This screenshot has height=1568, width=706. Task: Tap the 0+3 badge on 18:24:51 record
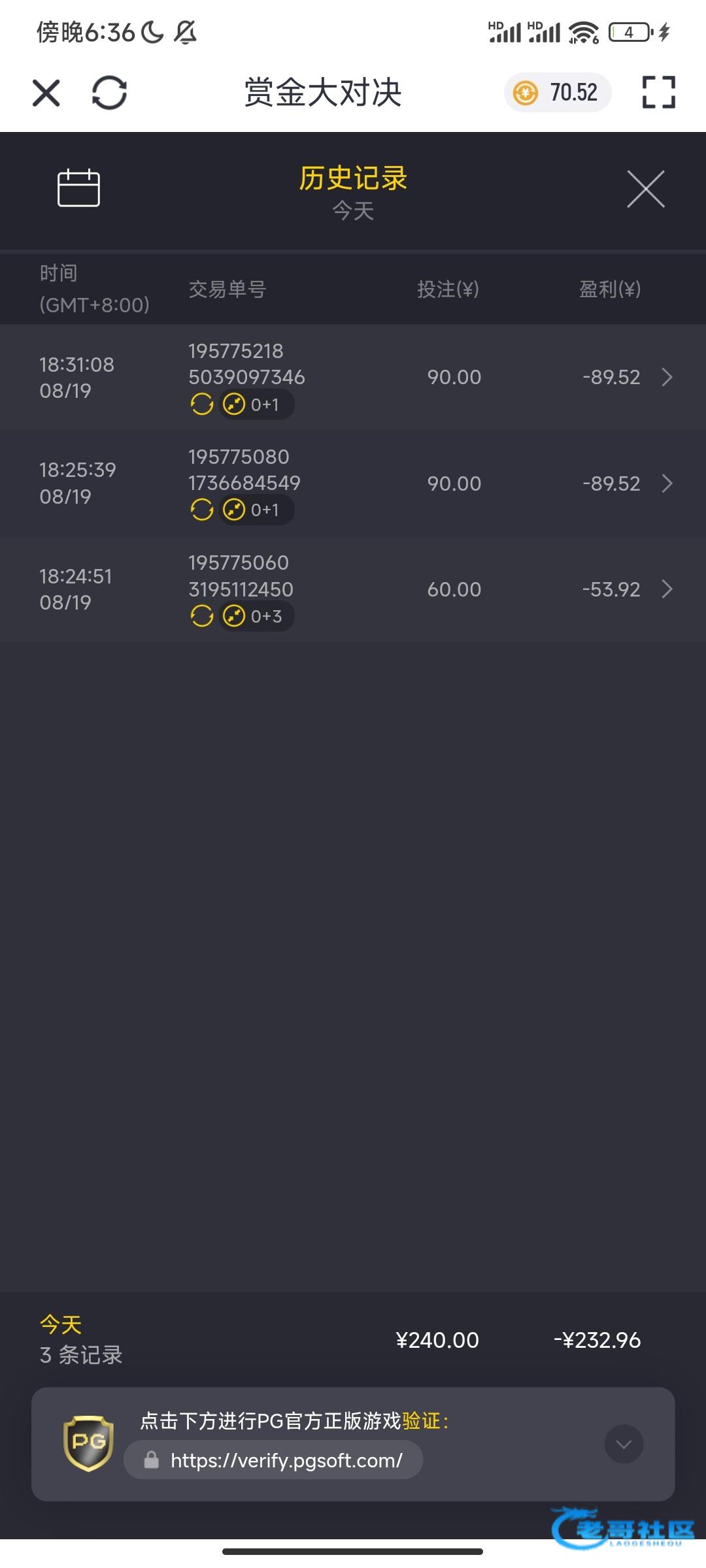pos(257,616)
